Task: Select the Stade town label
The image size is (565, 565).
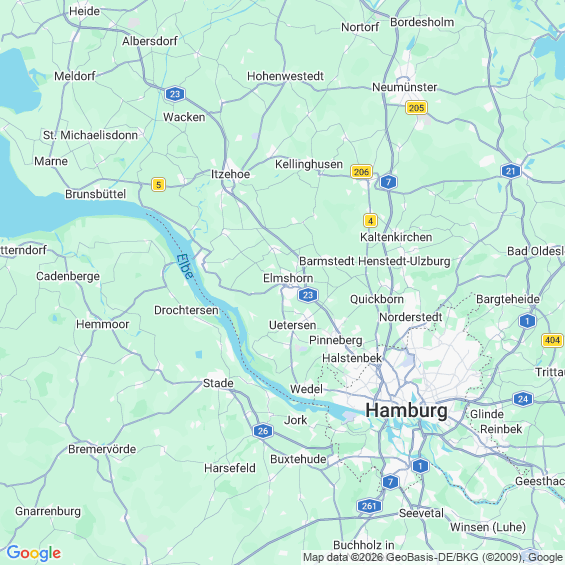Action: tap(218, 383)
